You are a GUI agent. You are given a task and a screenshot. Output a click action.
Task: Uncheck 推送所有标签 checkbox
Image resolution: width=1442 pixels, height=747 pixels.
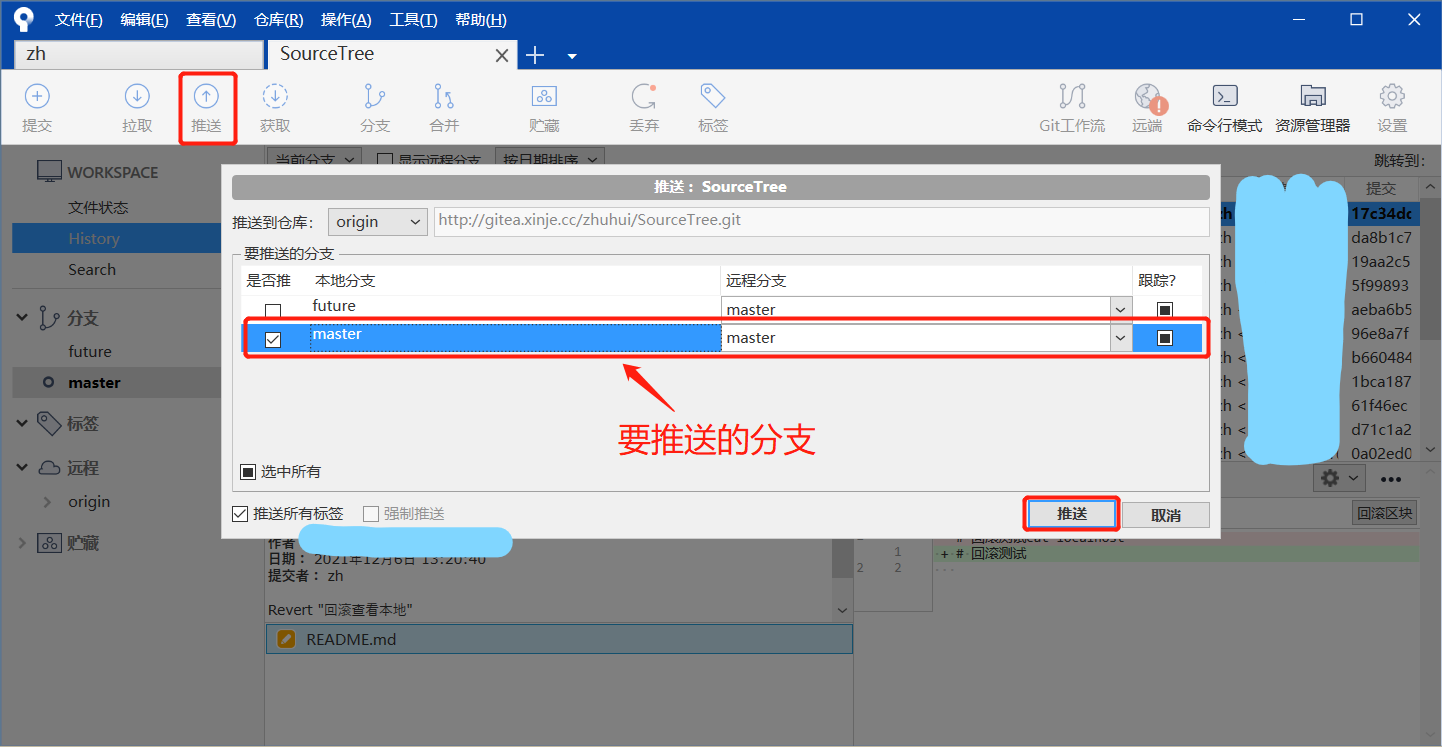pyautogui.click(x=240, y=514)
